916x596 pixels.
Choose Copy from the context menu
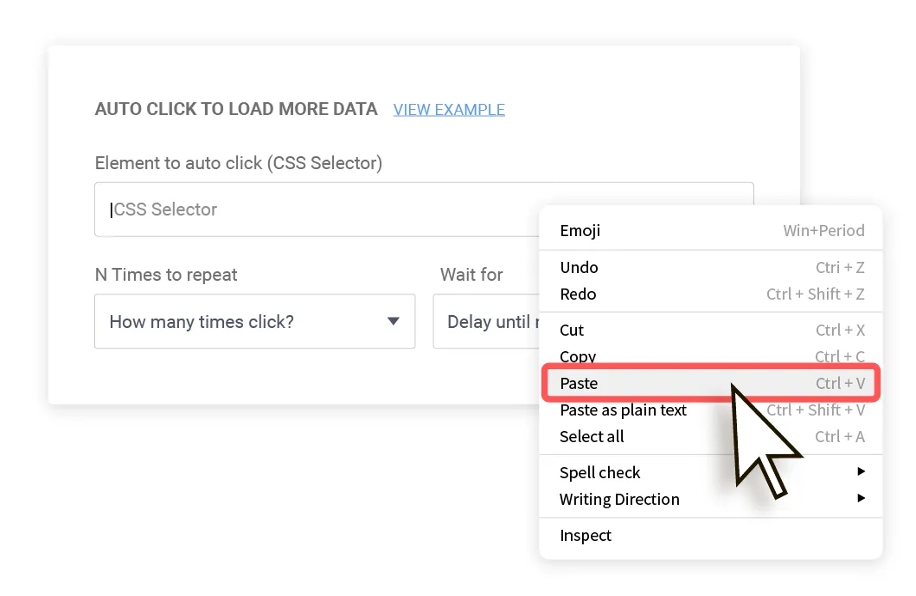point(578,356)
